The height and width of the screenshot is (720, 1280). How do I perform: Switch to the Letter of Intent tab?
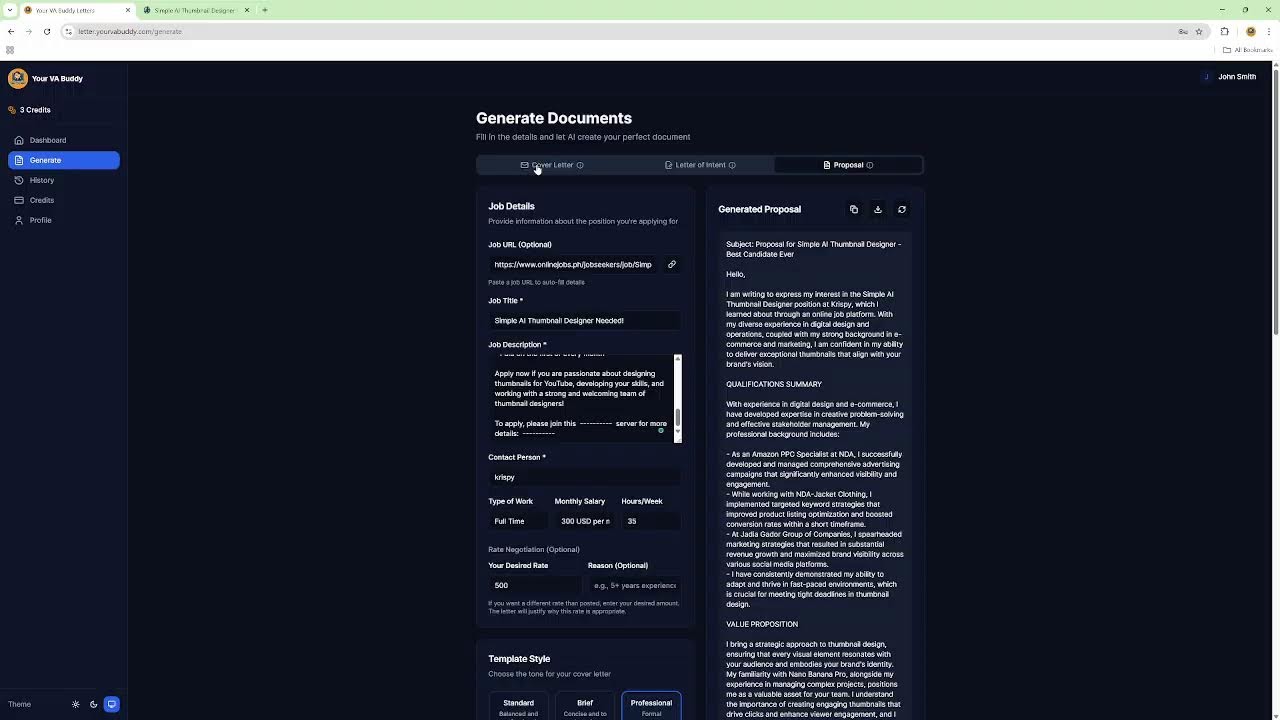point(699,165)
